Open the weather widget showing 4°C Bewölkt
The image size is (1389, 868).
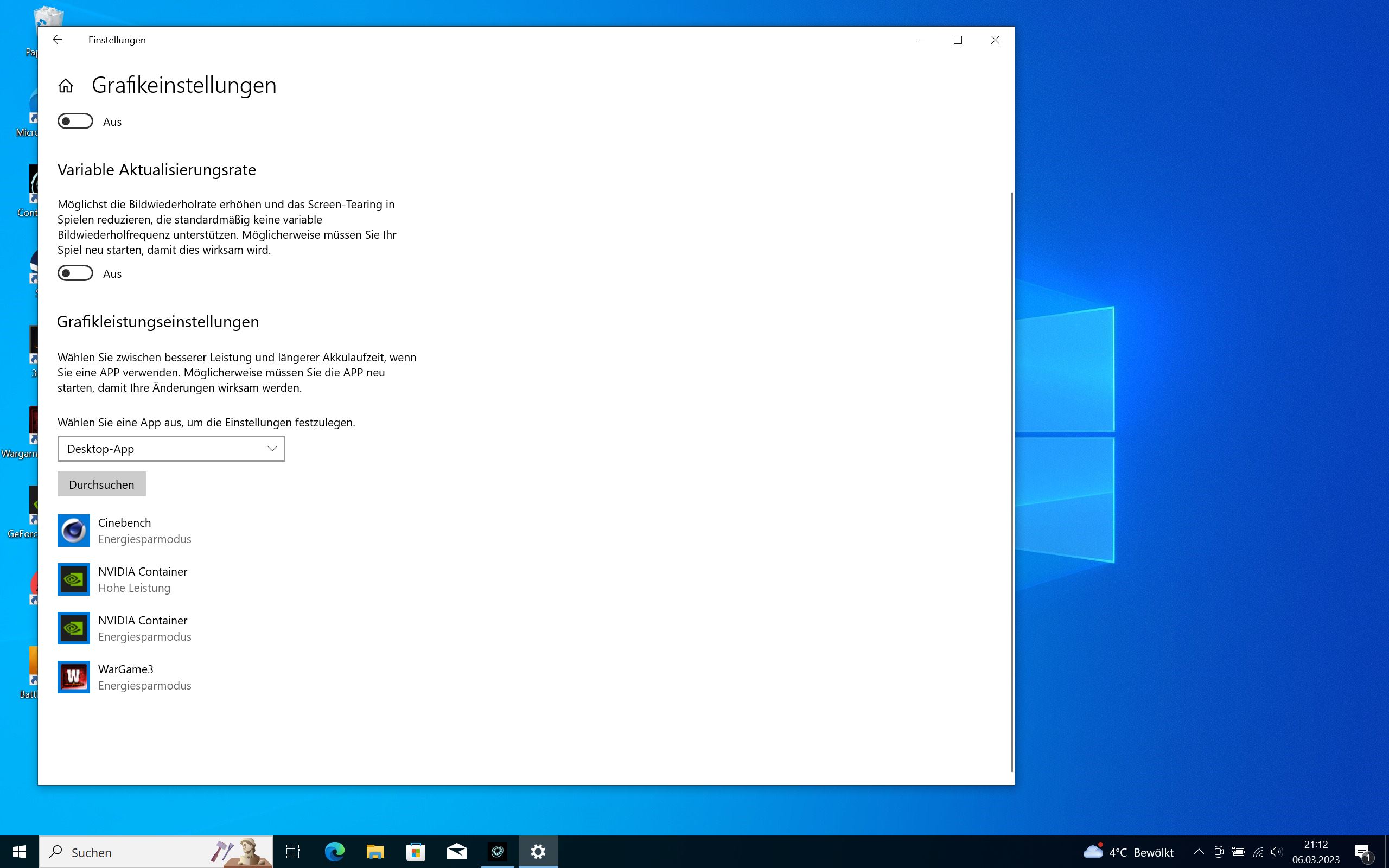pyautogui.click(x=1128, y=852)
